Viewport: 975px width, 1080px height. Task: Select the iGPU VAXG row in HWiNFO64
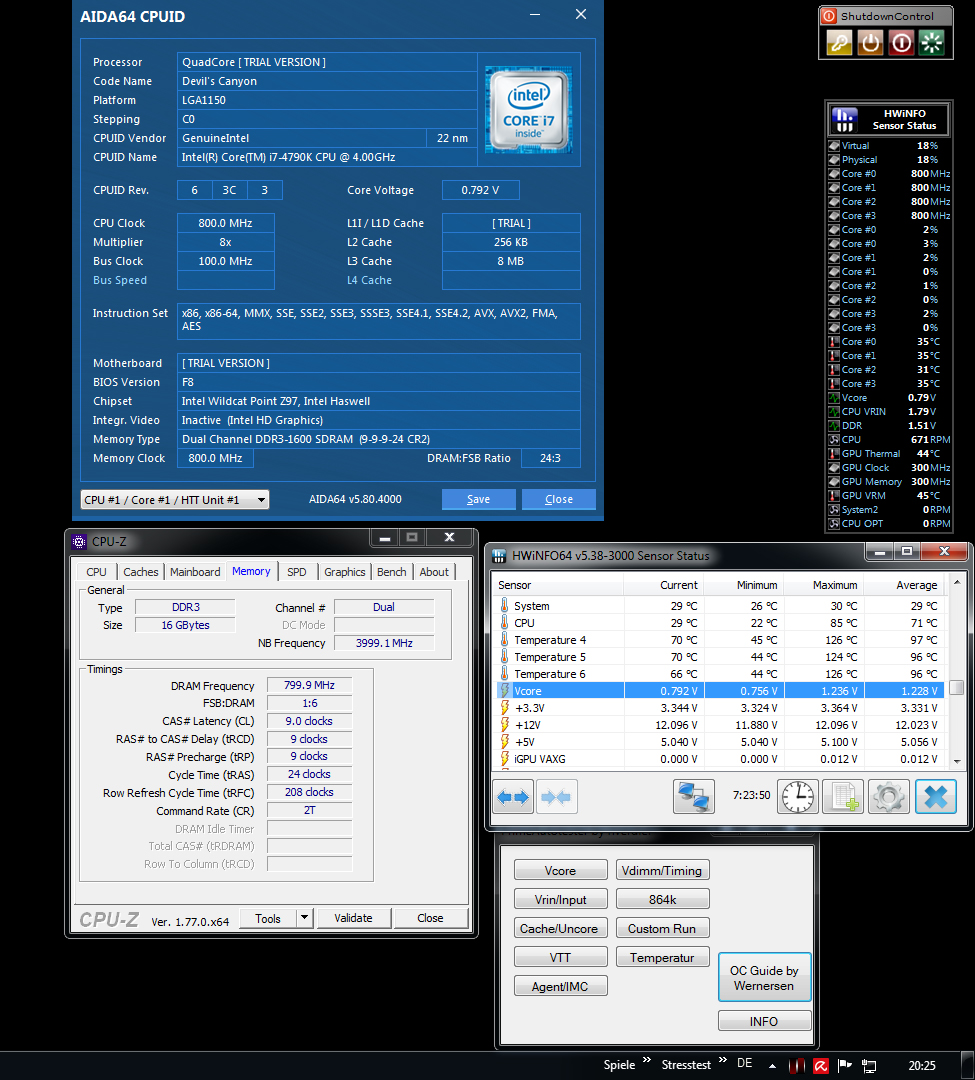pos(720,759)
